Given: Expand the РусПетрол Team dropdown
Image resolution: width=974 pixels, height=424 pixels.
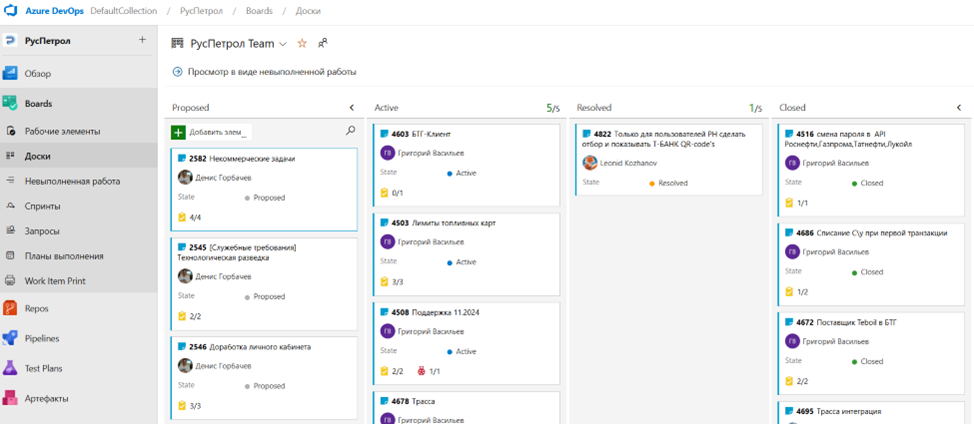Looking at the screenshot, I should point(283,44).
